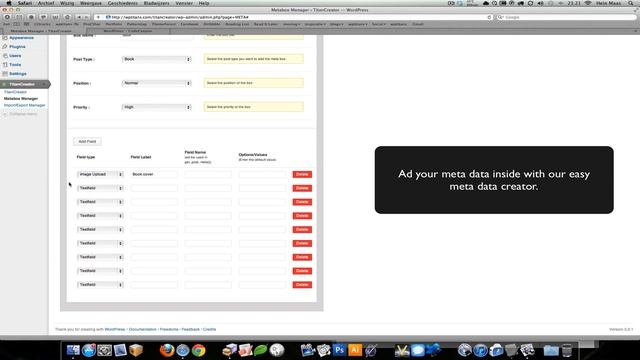Open the Image Upload field type dropdown
The width and height of the screenshot is (640, 360).
click(100, 174)
